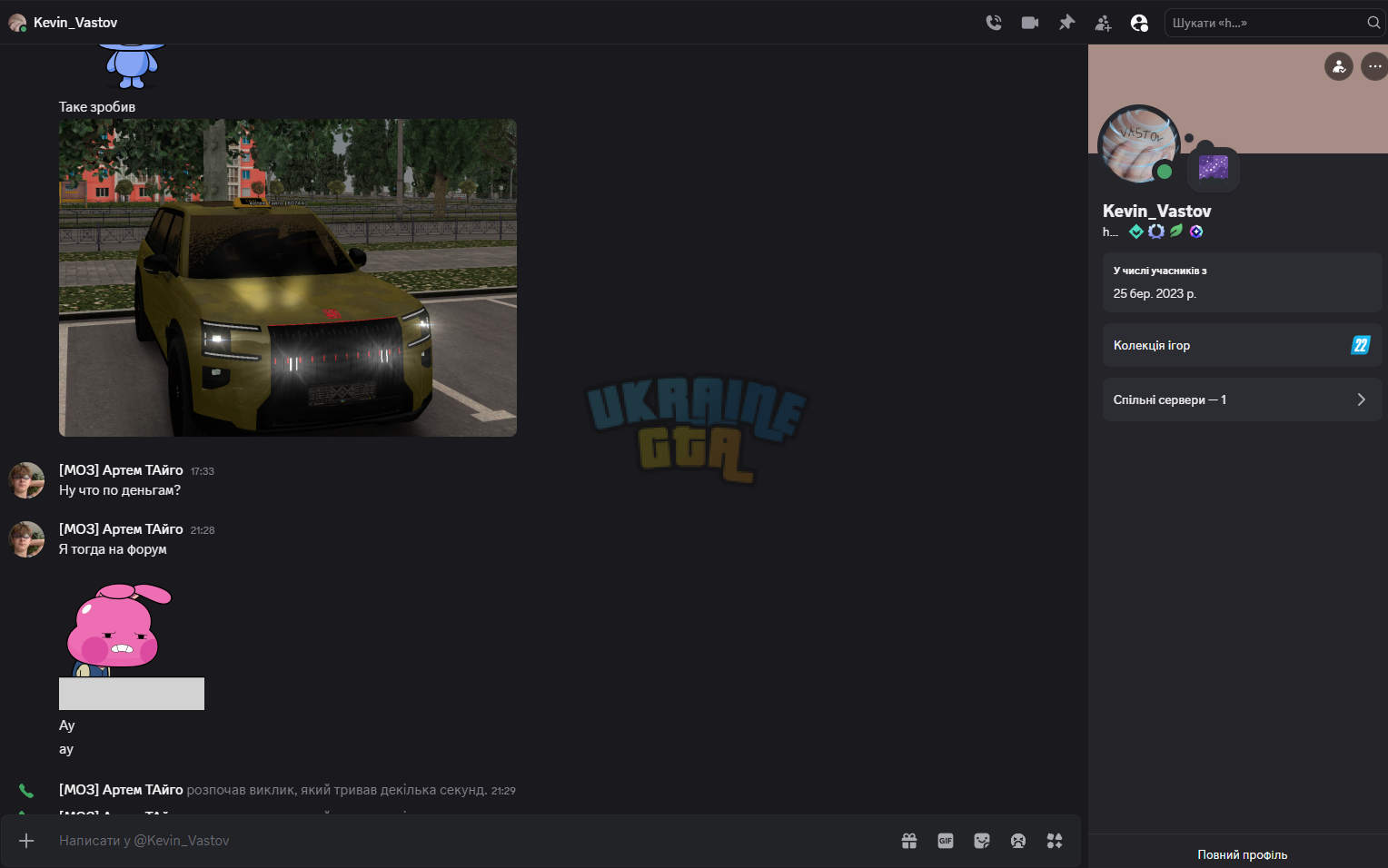Click the teal HypeSquad badge on the profile
1388x868 pixels.
coord(1136,232)
